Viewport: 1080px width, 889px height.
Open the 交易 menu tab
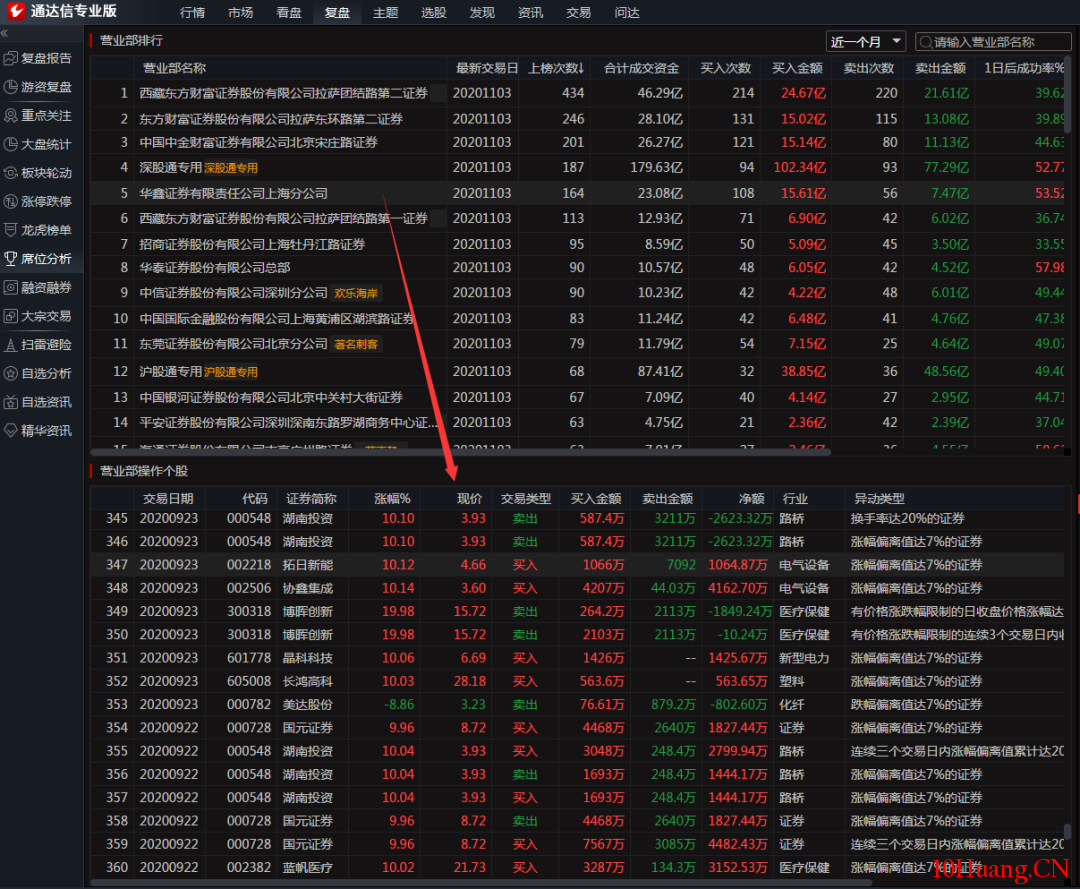(578, 12)
